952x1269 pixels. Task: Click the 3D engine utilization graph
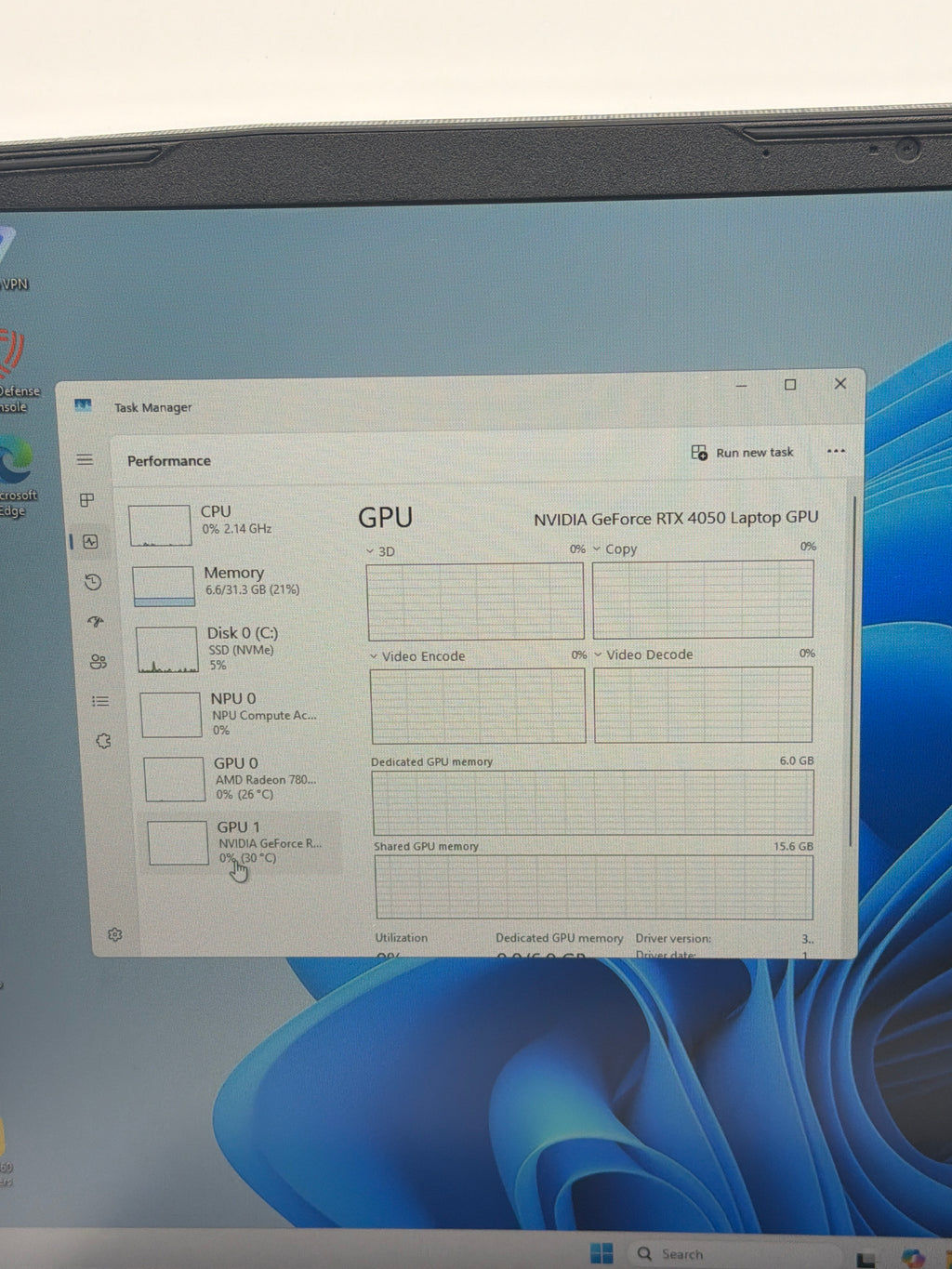tap(475, 601)
